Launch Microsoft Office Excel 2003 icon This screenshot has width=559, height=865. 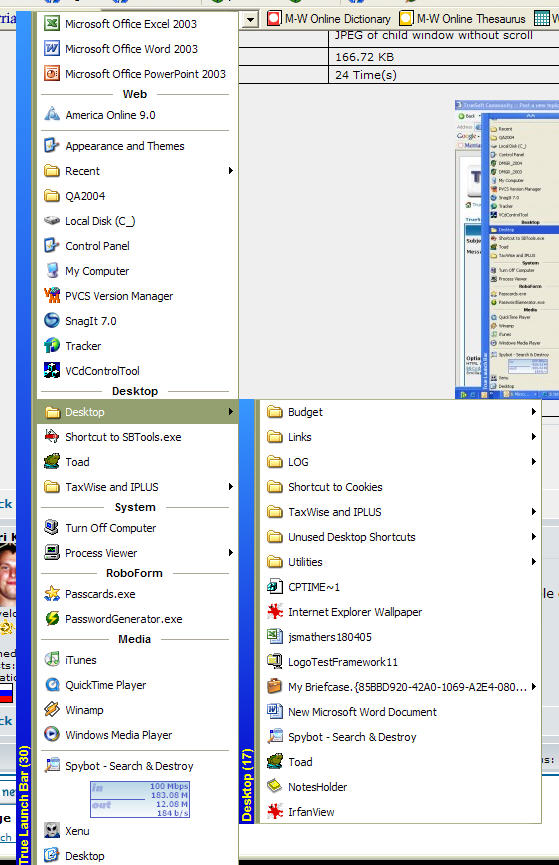click(52, 24)
